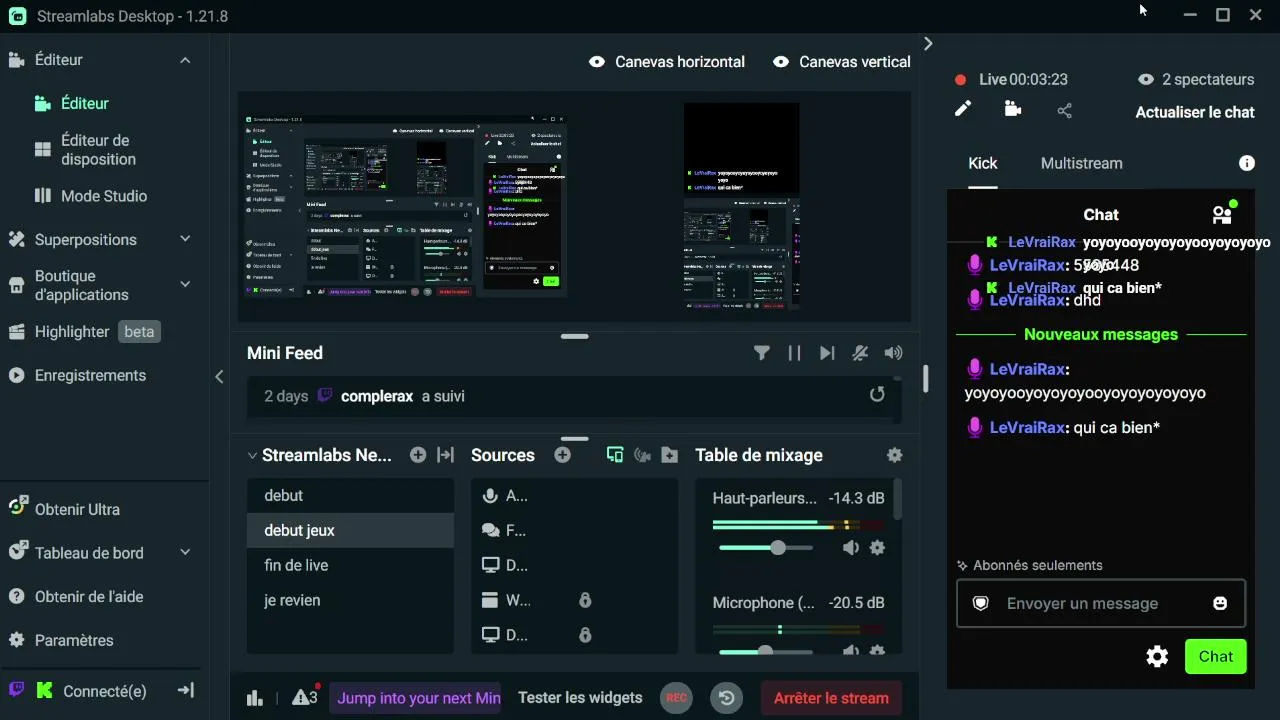Edit stream info with the pencil icon
The image size is (1280, 720).
click(x=963, y=109)
